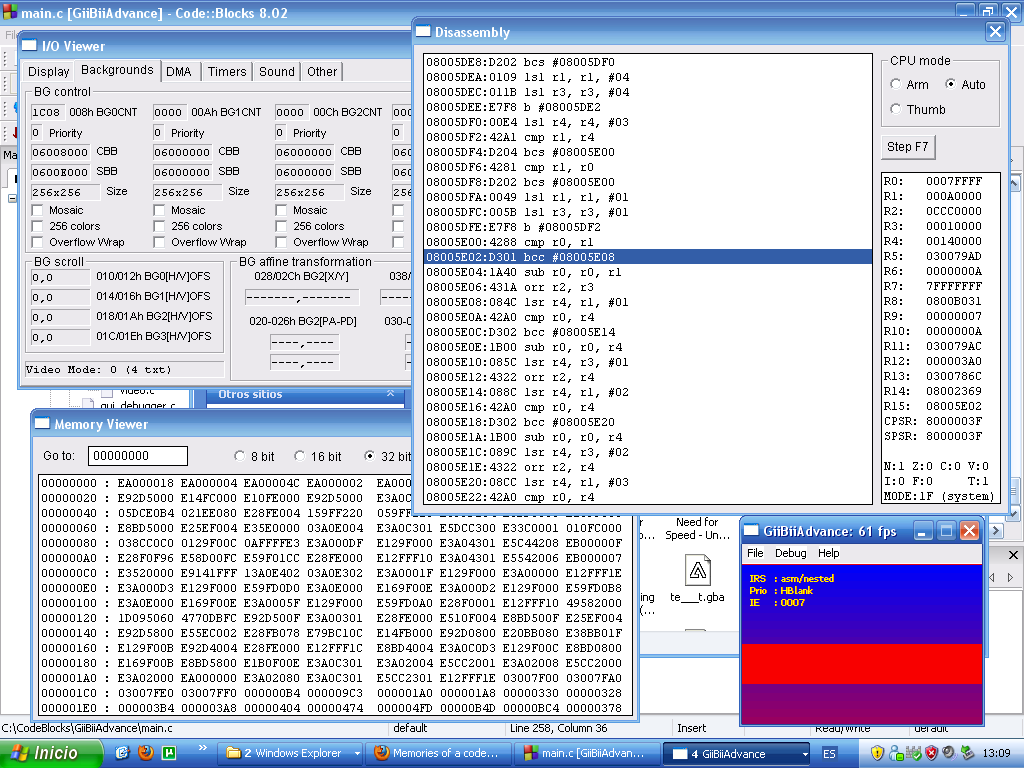Choose 8 bit view in Memory Viewer
Image resolution: width=1024 pixels, height=768 pixels.
[x=240, y=456]
